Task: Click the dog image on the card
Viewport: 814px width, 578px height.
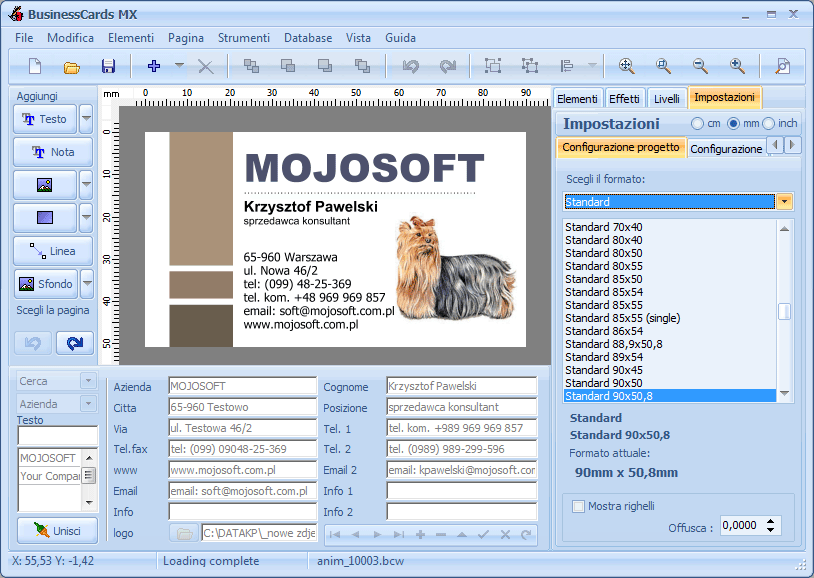Action: 455,267
